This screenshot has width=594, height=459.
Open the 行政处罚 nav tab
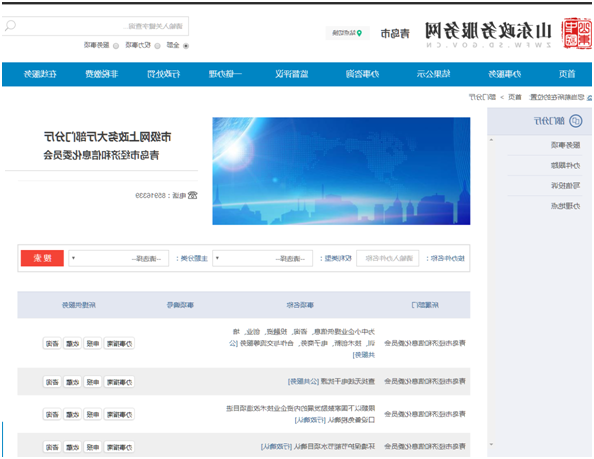click(164, 74)
